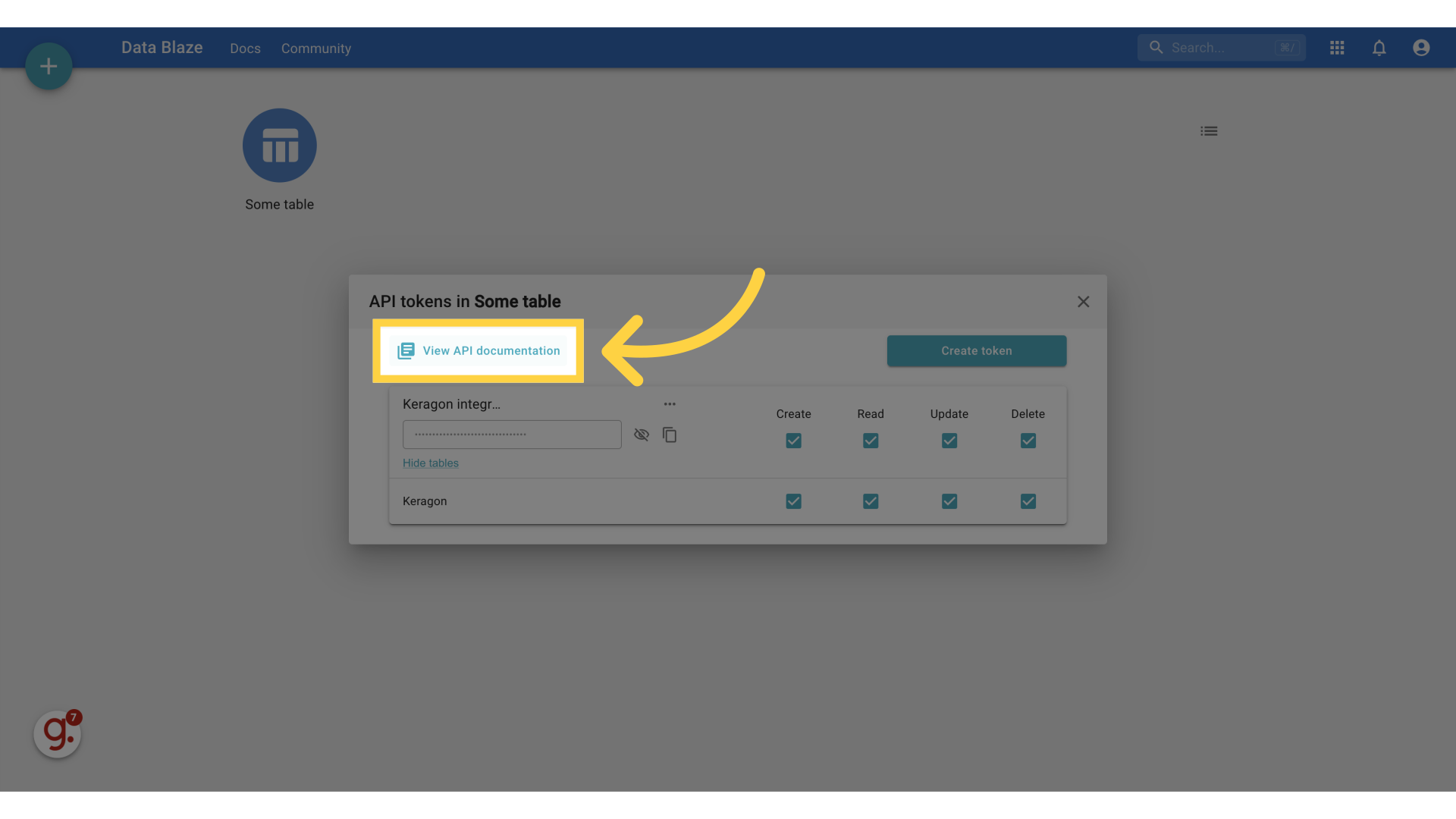Open the Docs menu item
Viewport: 1456px width, 819px height.
[244, 48]
